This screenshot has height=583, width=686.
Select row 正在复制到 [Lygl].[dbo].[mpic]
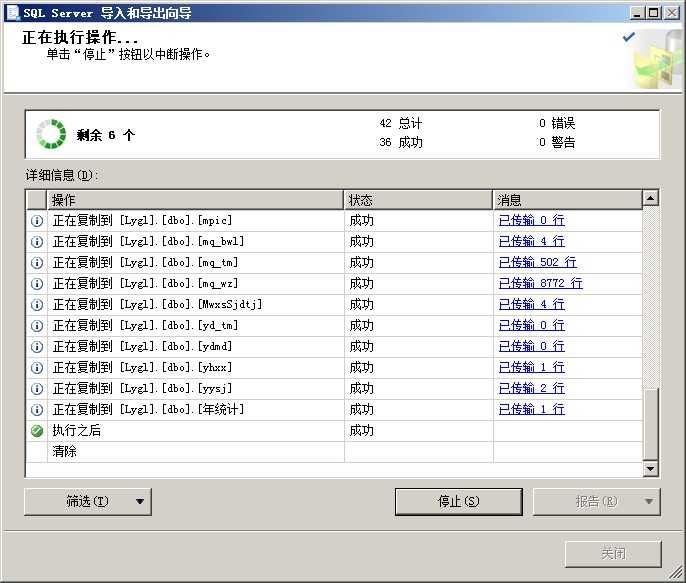coord(334,221)
